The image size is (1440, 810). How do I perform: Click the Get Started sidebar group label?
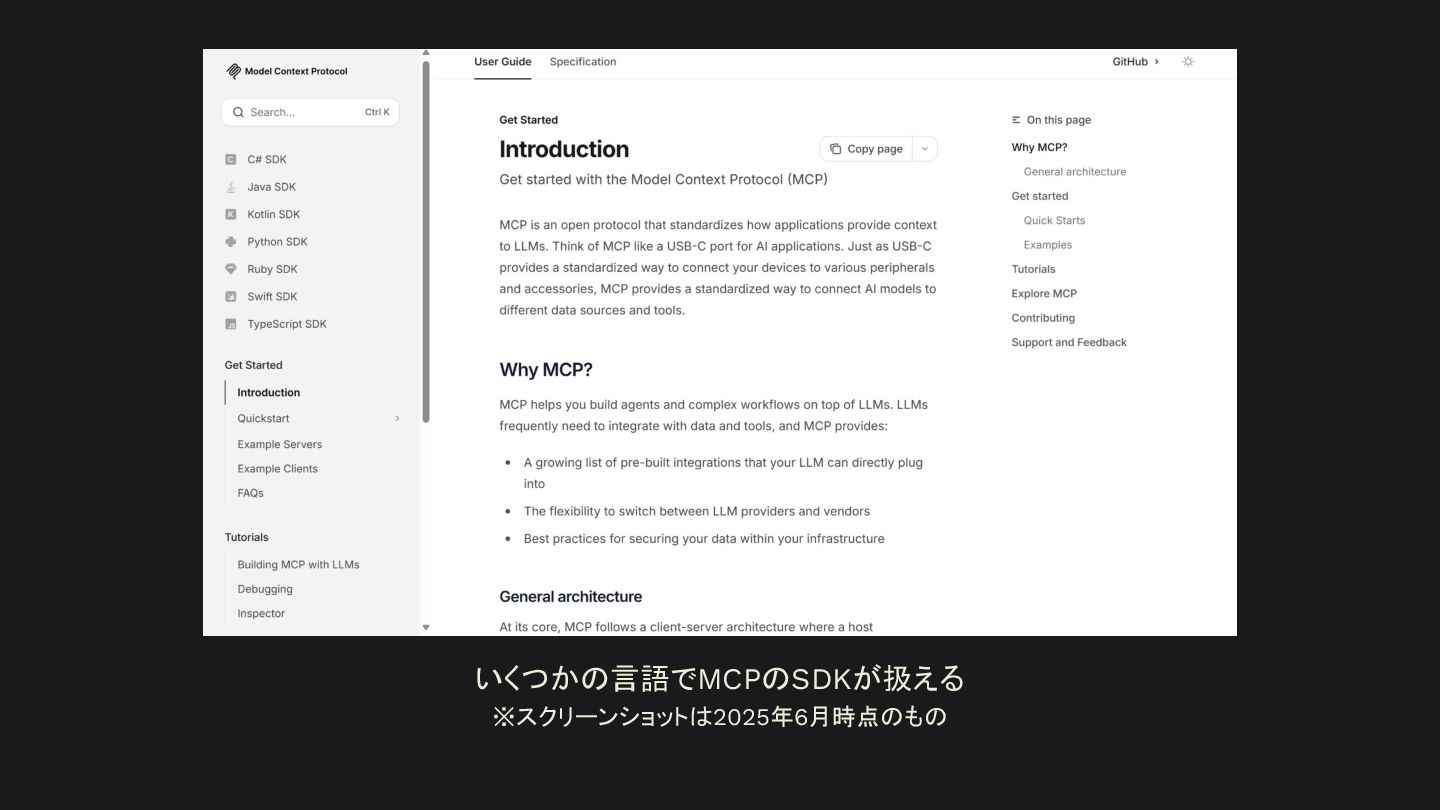tap(254, 365)
